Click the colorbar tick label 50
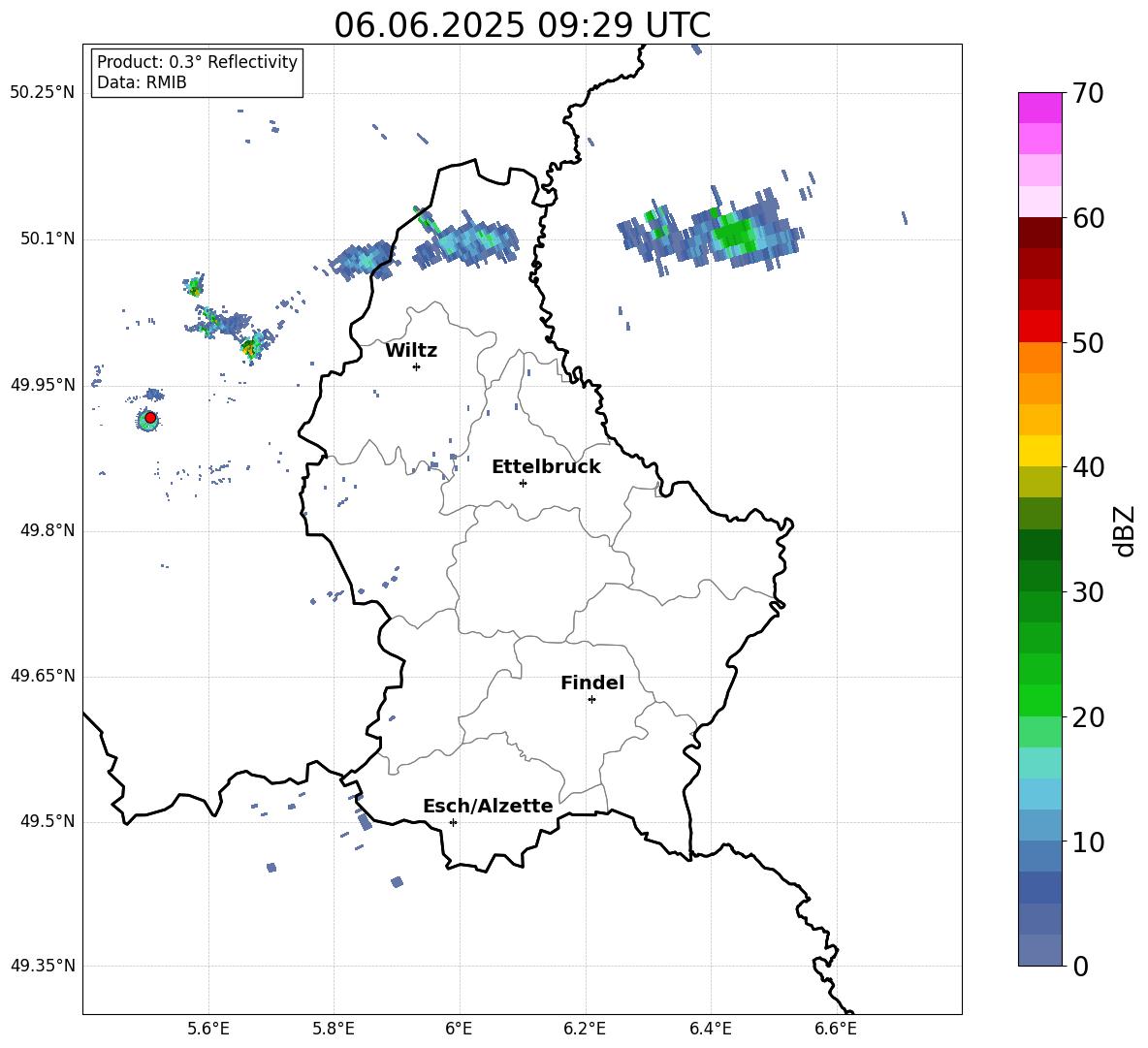The height and width of the screenshot is (1048, 1148). (x=1088, y=342)
